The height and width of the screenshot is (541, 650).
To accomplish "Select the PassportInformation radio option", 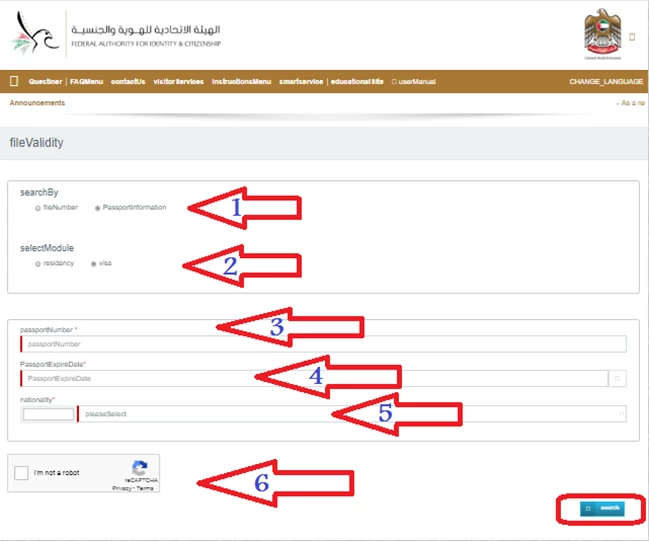I will (x=97, y=208).
